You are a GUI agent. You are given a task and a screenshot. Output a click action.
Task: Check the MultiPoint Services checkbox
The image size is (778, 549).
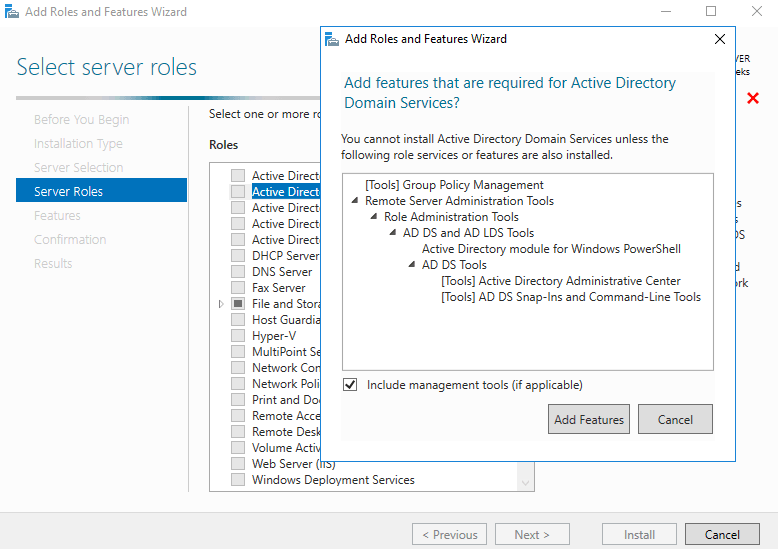coord(238,351)
